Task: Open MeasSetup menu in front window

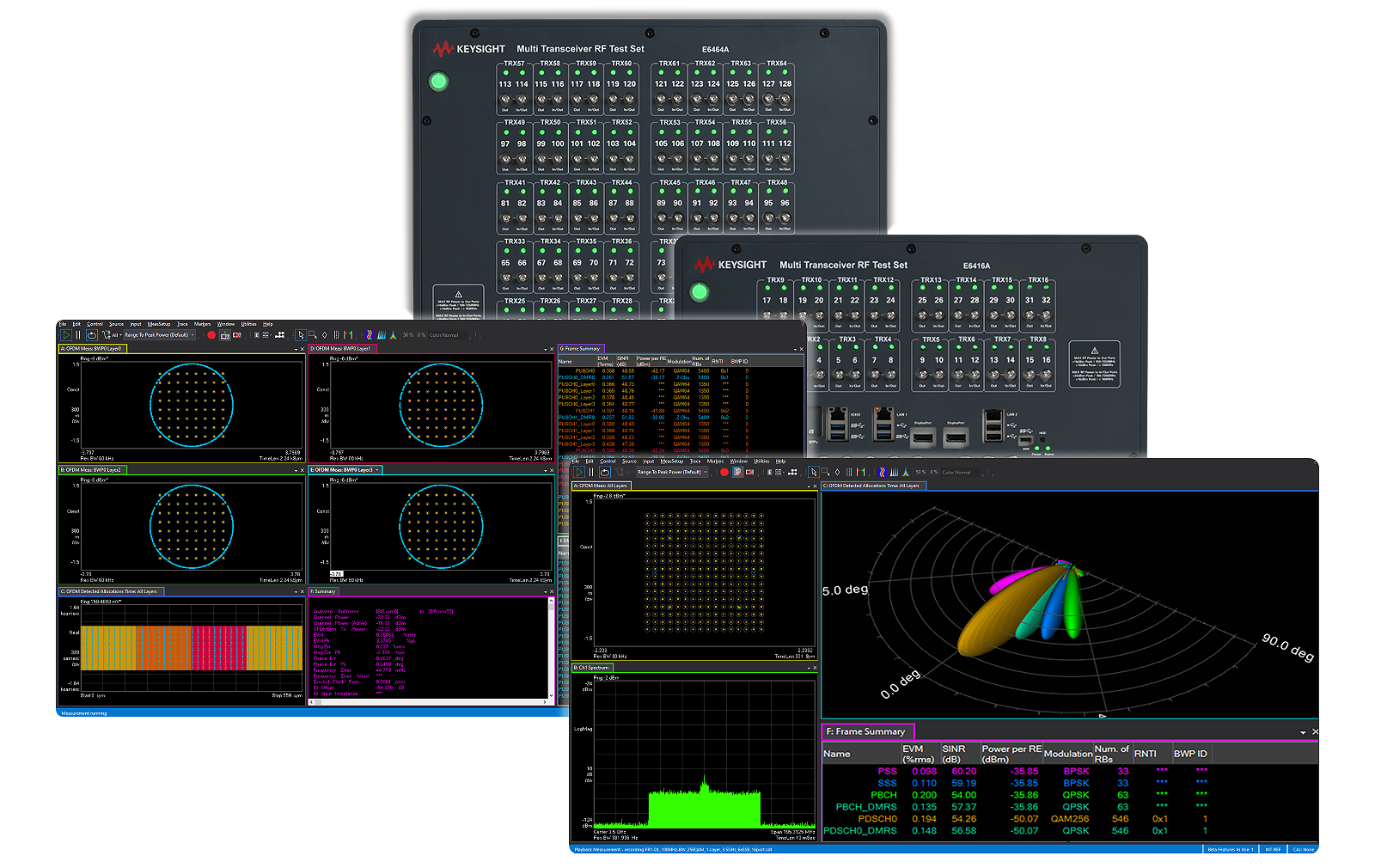Action: pyautogui.click(x=671, y=462)
